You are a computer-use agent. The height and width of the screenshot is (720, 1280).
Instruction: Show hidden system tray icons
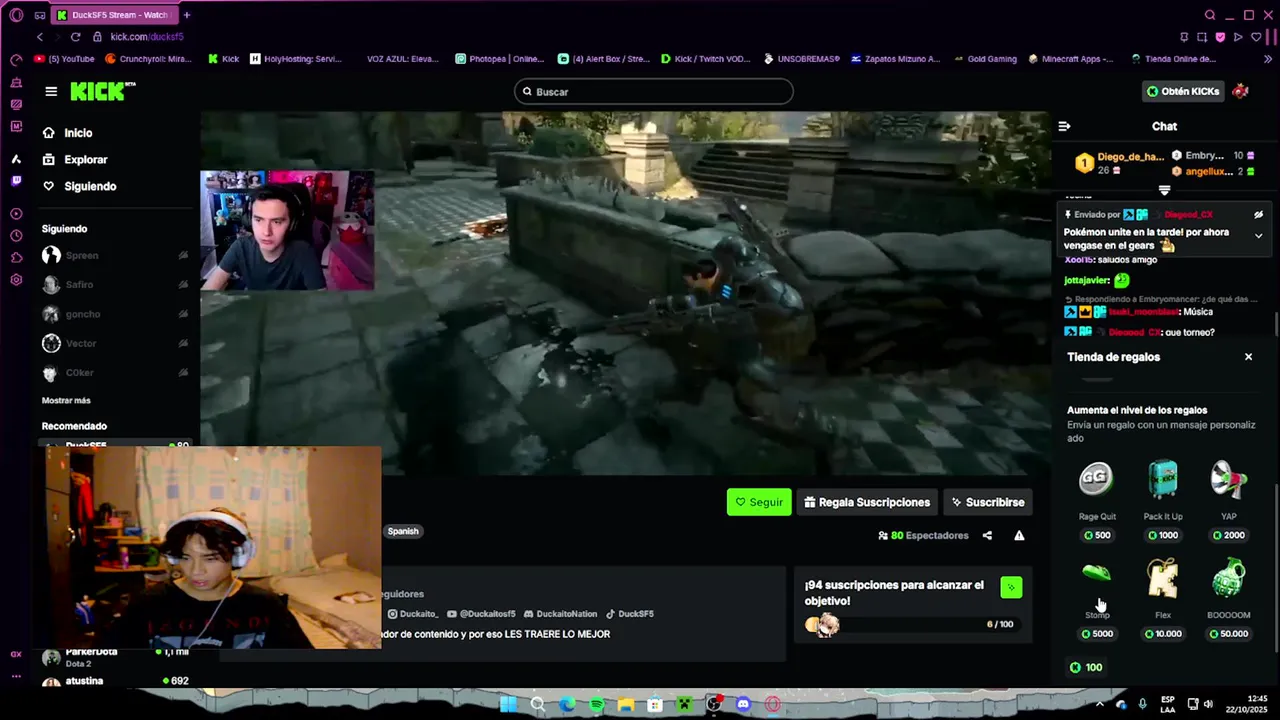[1099, 704]
